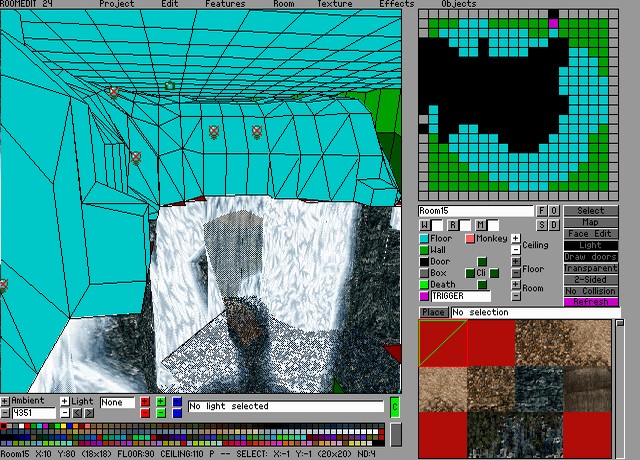The height and width of the screenshot is (460, 640).
Task: Choose the gray Box type square
Action: 425,273
